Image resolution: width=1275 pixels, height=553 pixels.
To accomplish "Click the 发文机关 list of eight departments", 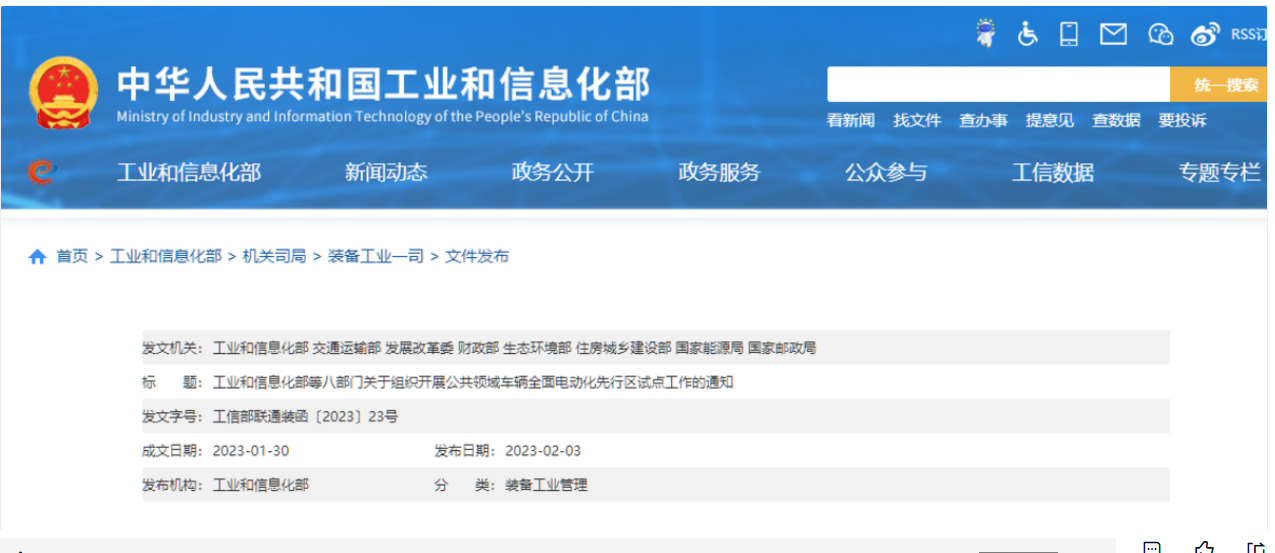I will coord(515,348).
